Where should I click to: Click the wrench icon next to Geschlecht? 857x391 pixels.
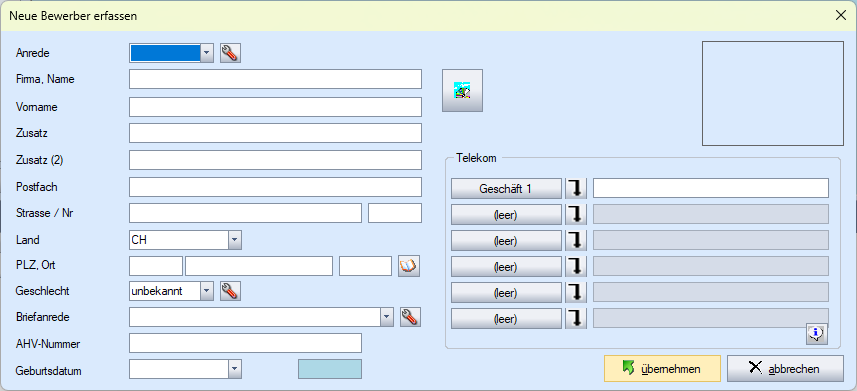tap(231, 291)
